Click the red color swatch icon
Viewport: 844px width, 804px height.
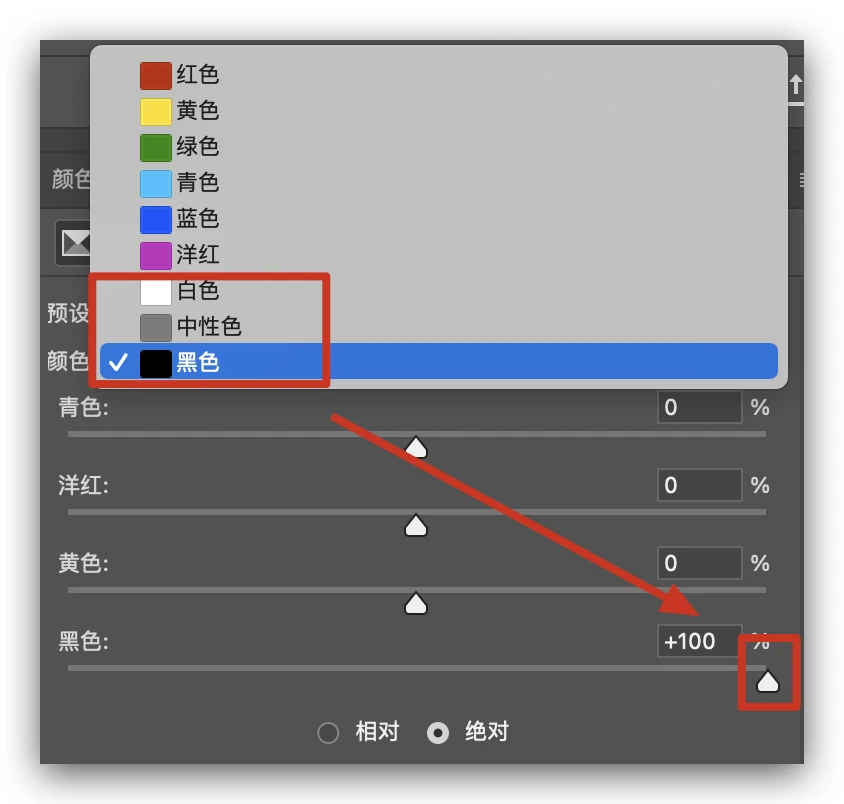[156, 75]
